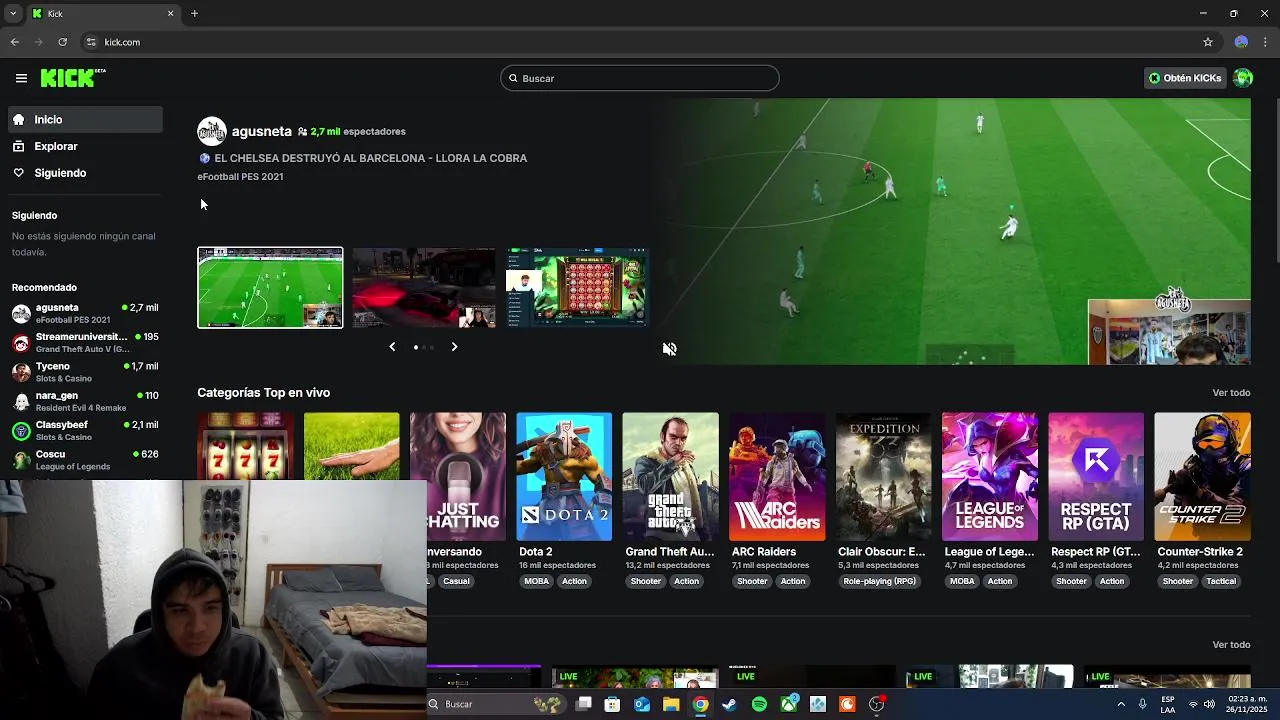Open the Siguiendo sidebar tab

85,173
